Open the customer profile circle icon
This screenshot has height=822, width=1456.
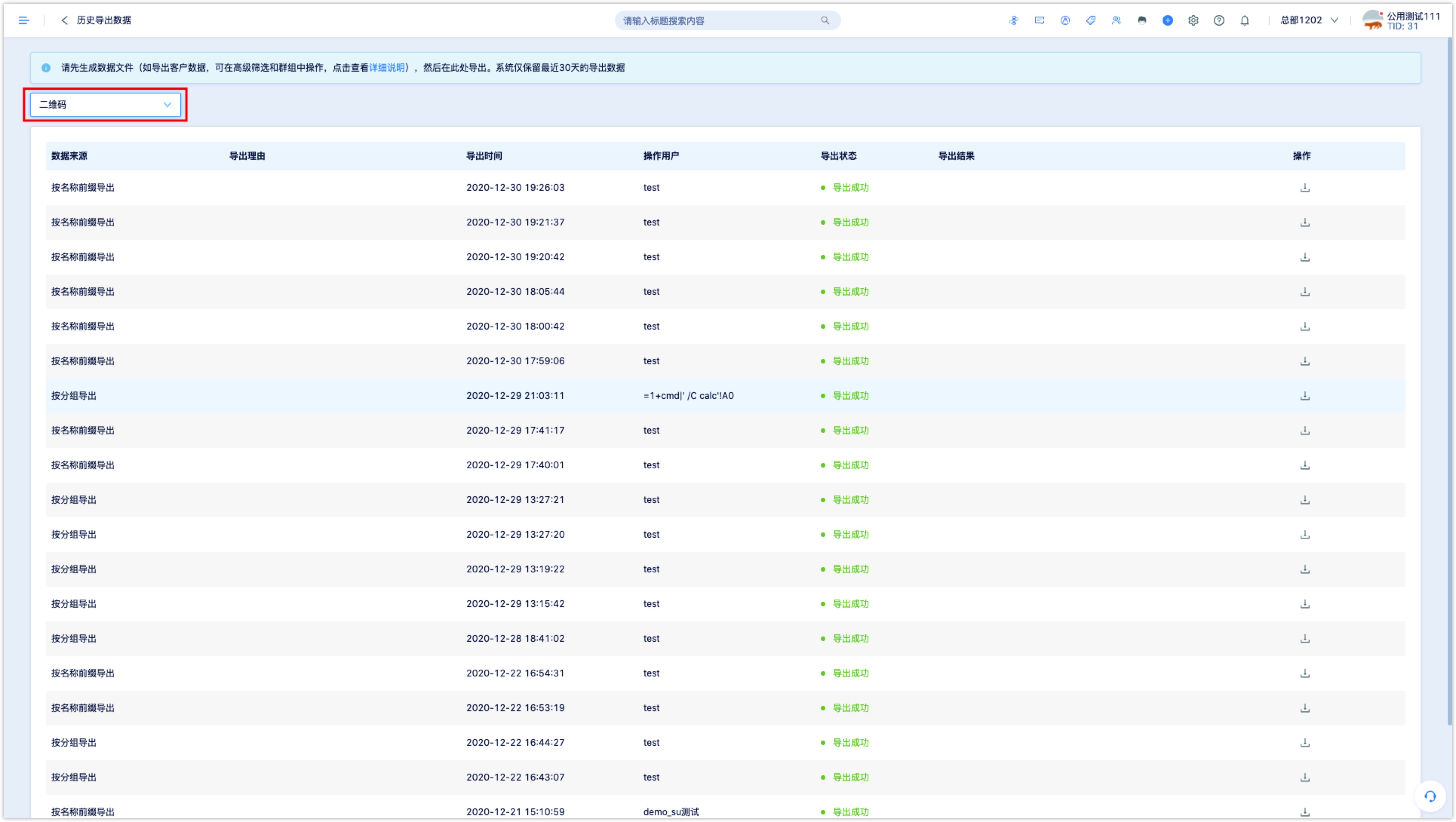(1065, 20)
